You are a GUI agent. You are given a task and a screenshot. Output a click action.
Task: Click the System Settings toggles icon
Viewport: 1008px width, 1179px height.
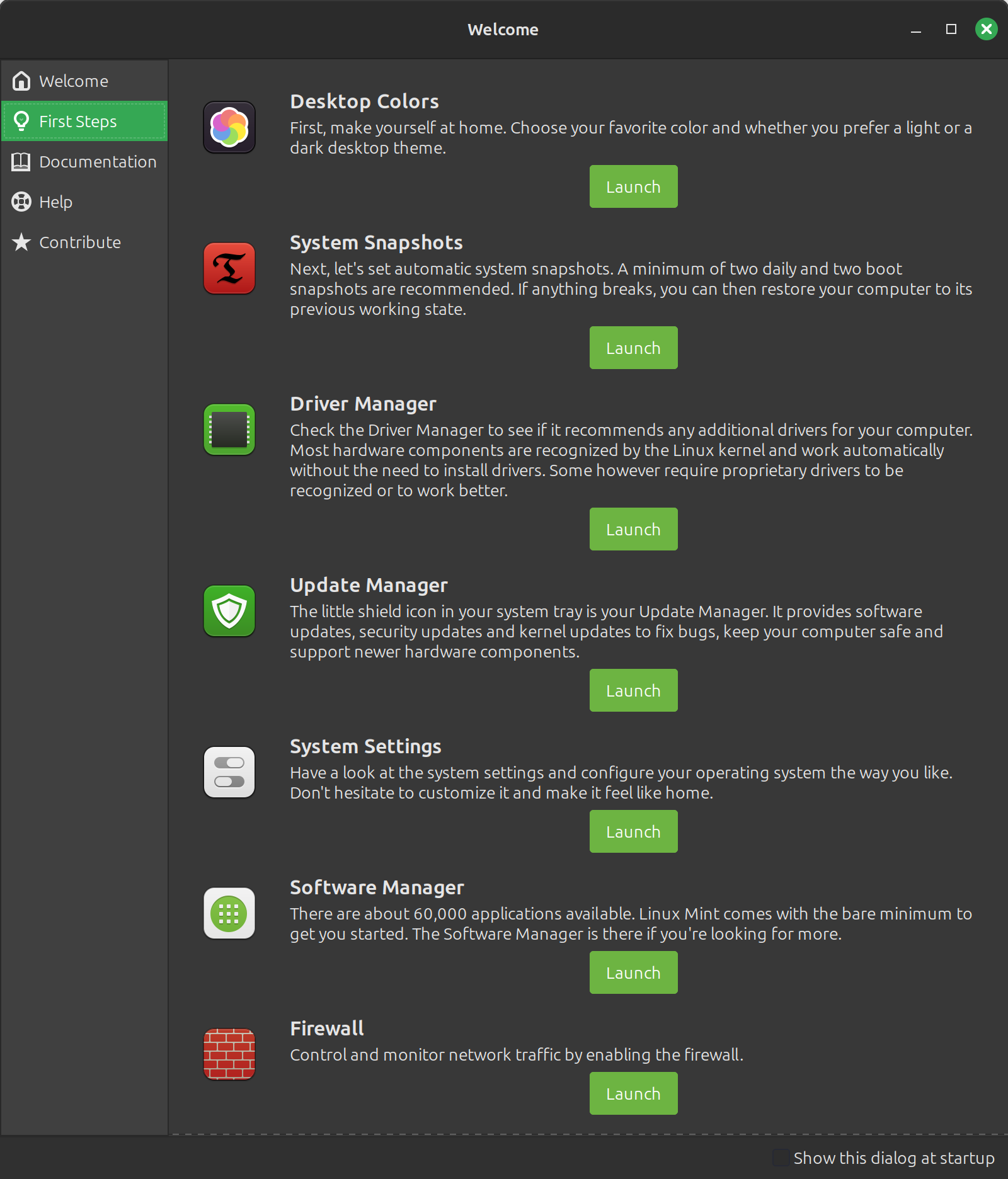229,772
